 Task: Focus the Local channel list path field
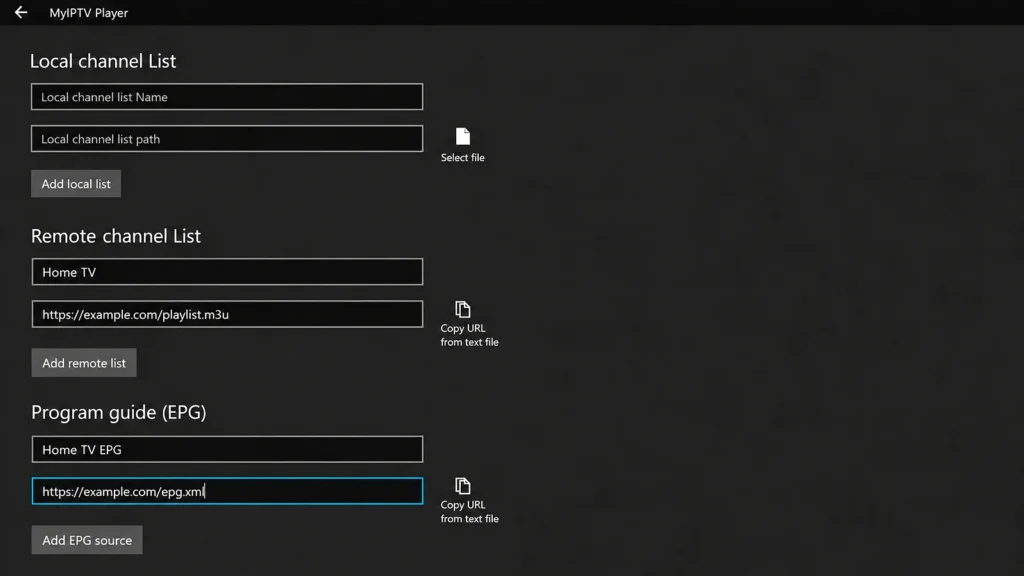coord(227,138)
